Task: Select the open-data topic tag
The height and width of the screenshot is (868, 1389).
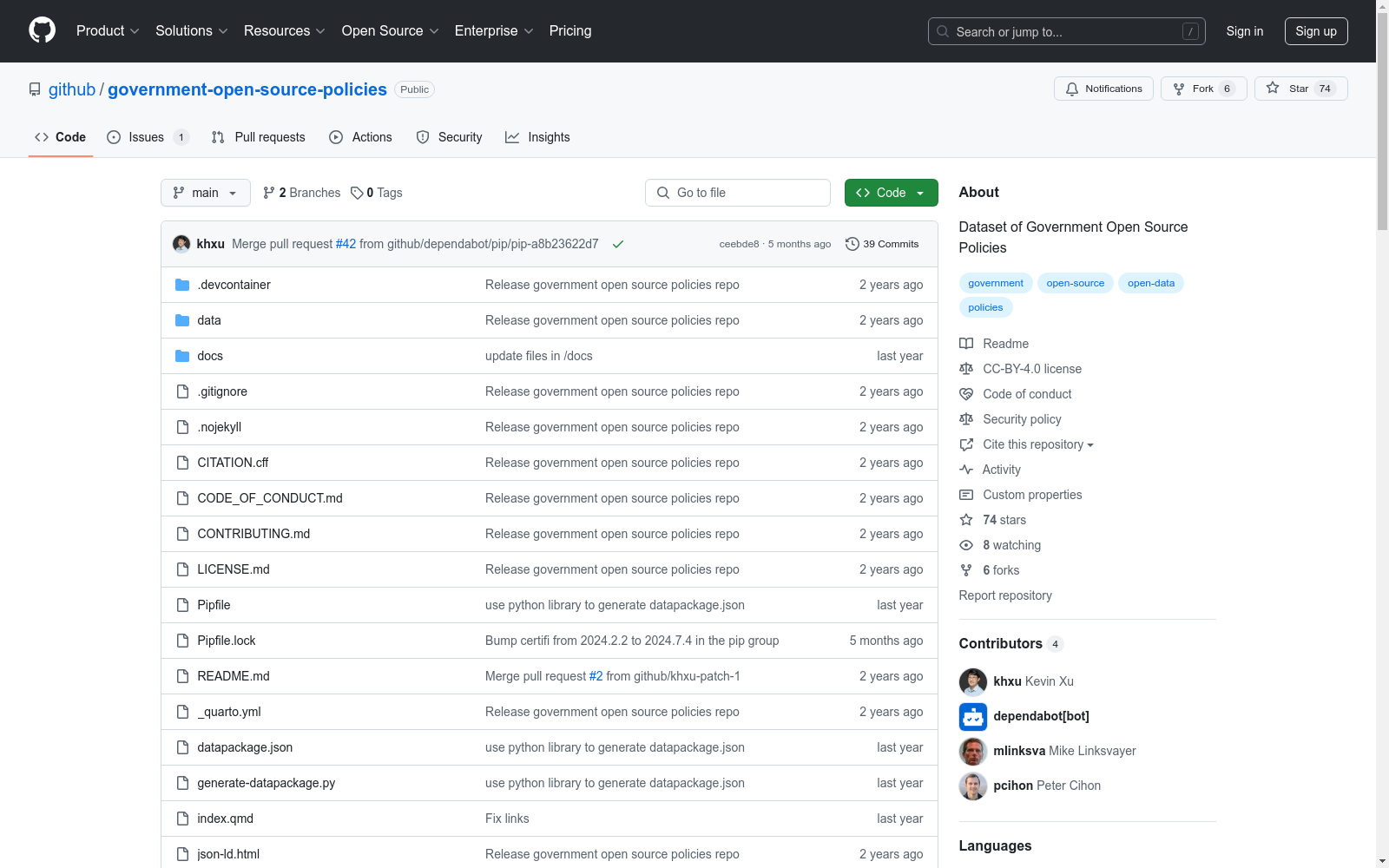Action: tap(1151, 283)
